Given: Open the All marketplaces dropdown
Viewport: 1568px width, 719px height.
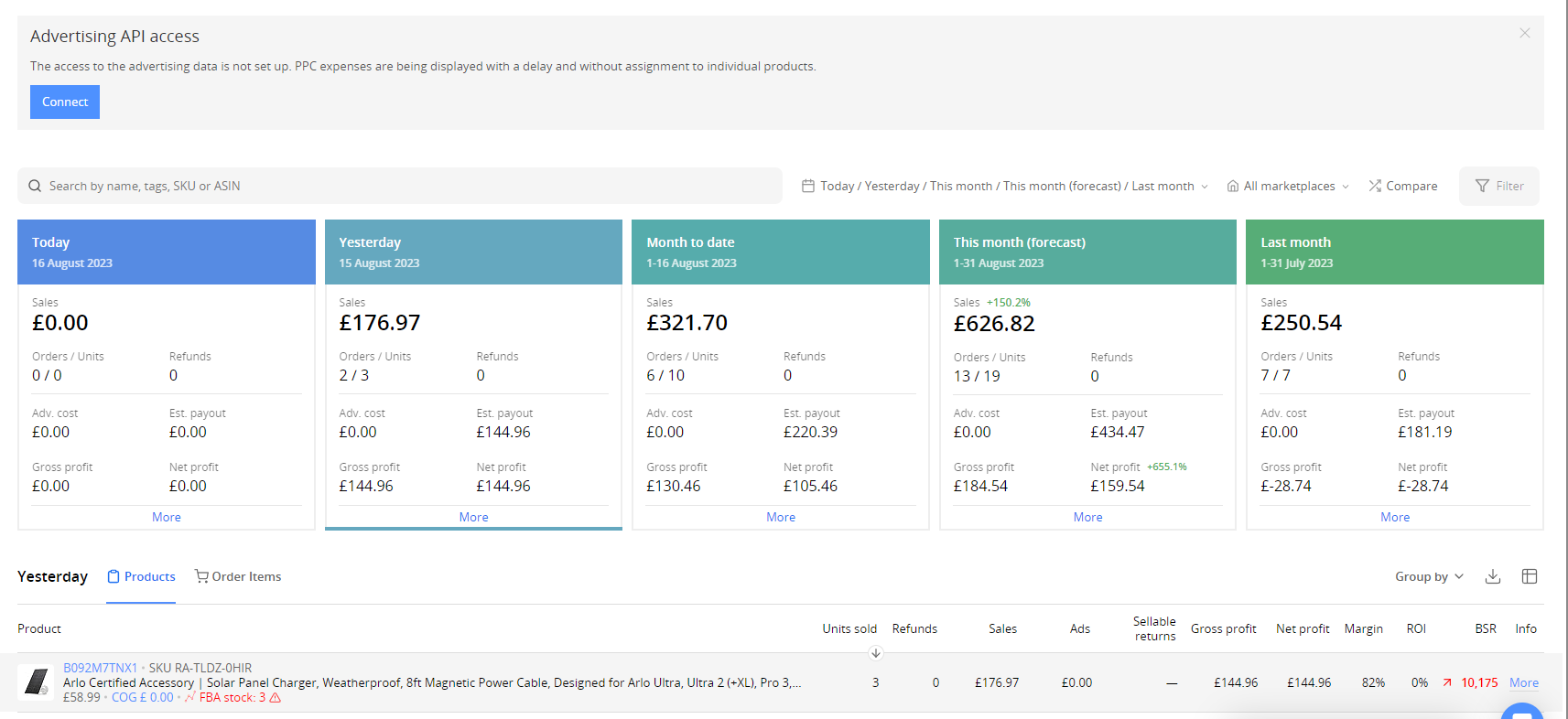Looking at the screenshot, I should coord(1289,186).
